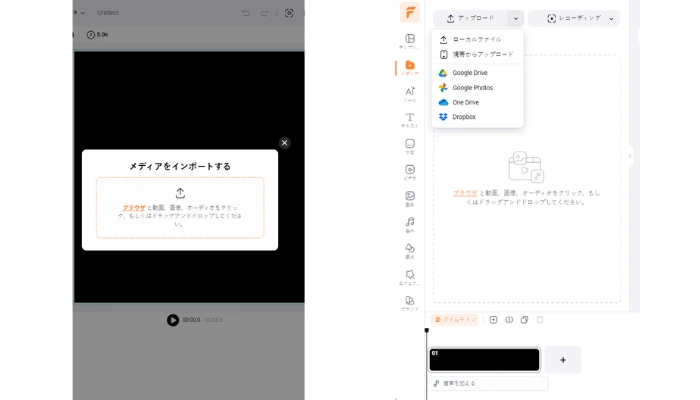Click the duplicate scene icon
The width and height of the screenshot is (700, 400).
pyautogui.click(x=525, y=320)
